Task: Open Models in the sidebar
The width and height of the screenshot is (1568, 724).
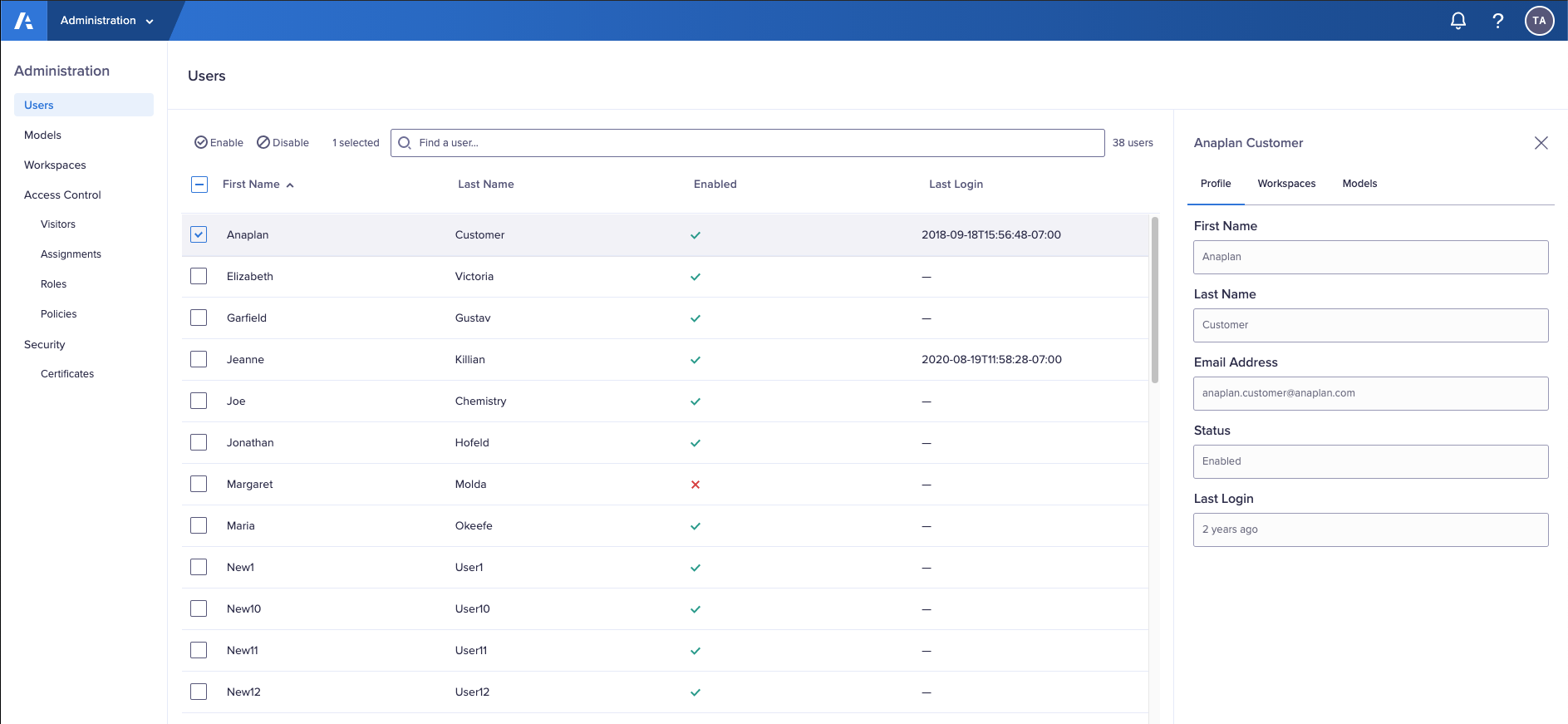Action: pyautogui.click(x=42, y=135)
